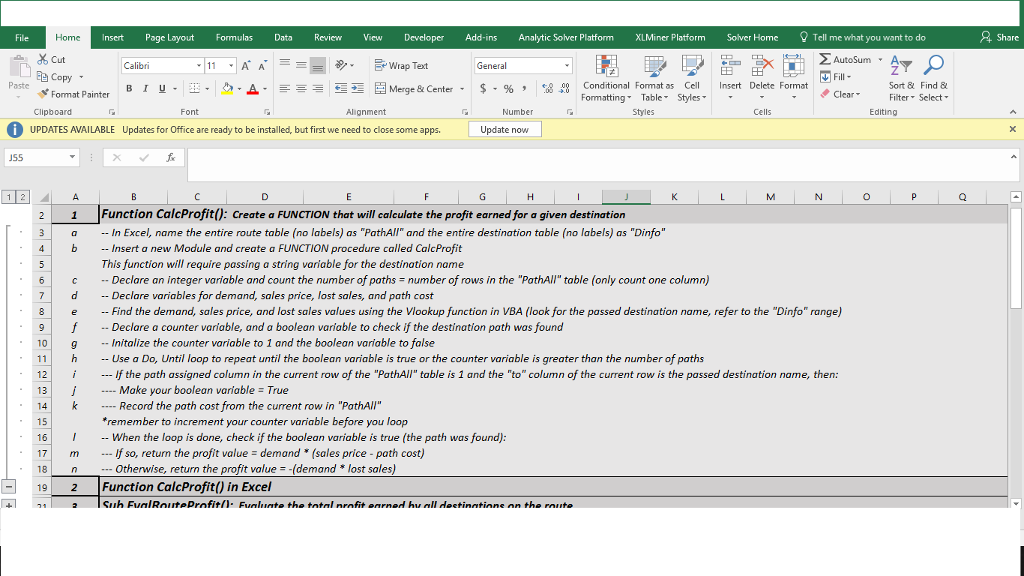Click the Share button
Image resolution: width=1024 pixels, height=576 pixels.
[x=998, y=37]
